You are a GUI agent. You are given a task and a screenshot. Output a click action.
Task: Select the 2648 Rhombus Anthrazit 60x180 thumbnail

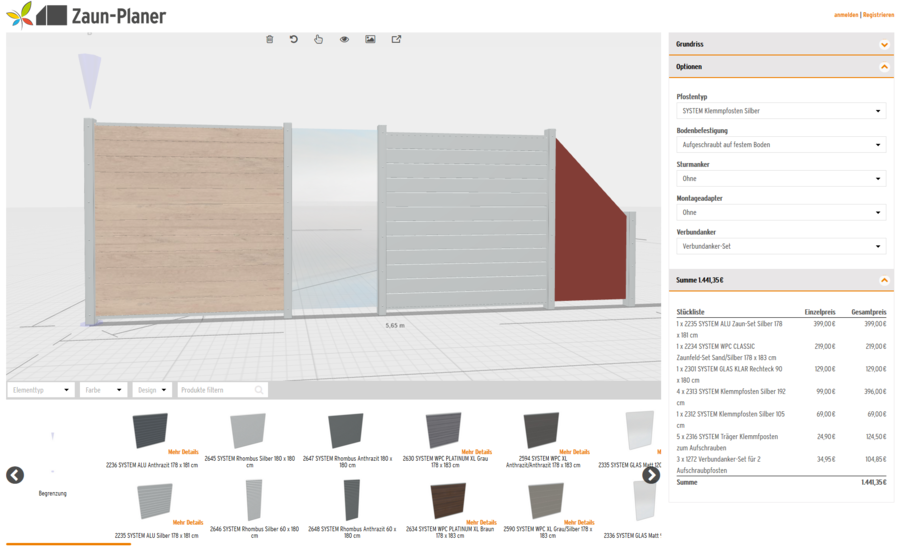tap(352, 500)
